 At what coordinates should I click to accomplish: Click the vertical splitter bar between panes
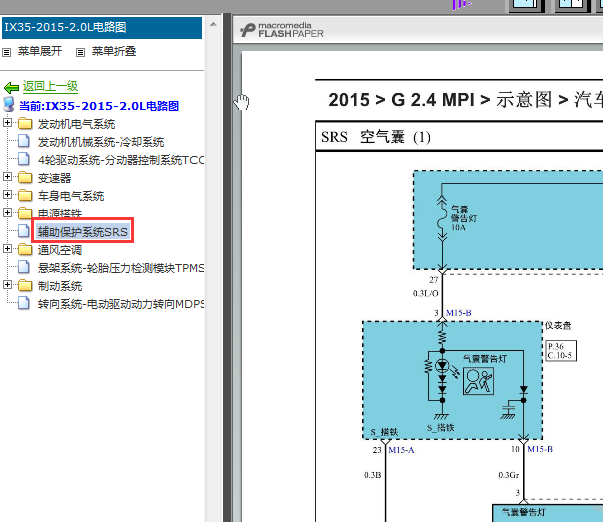227,267
